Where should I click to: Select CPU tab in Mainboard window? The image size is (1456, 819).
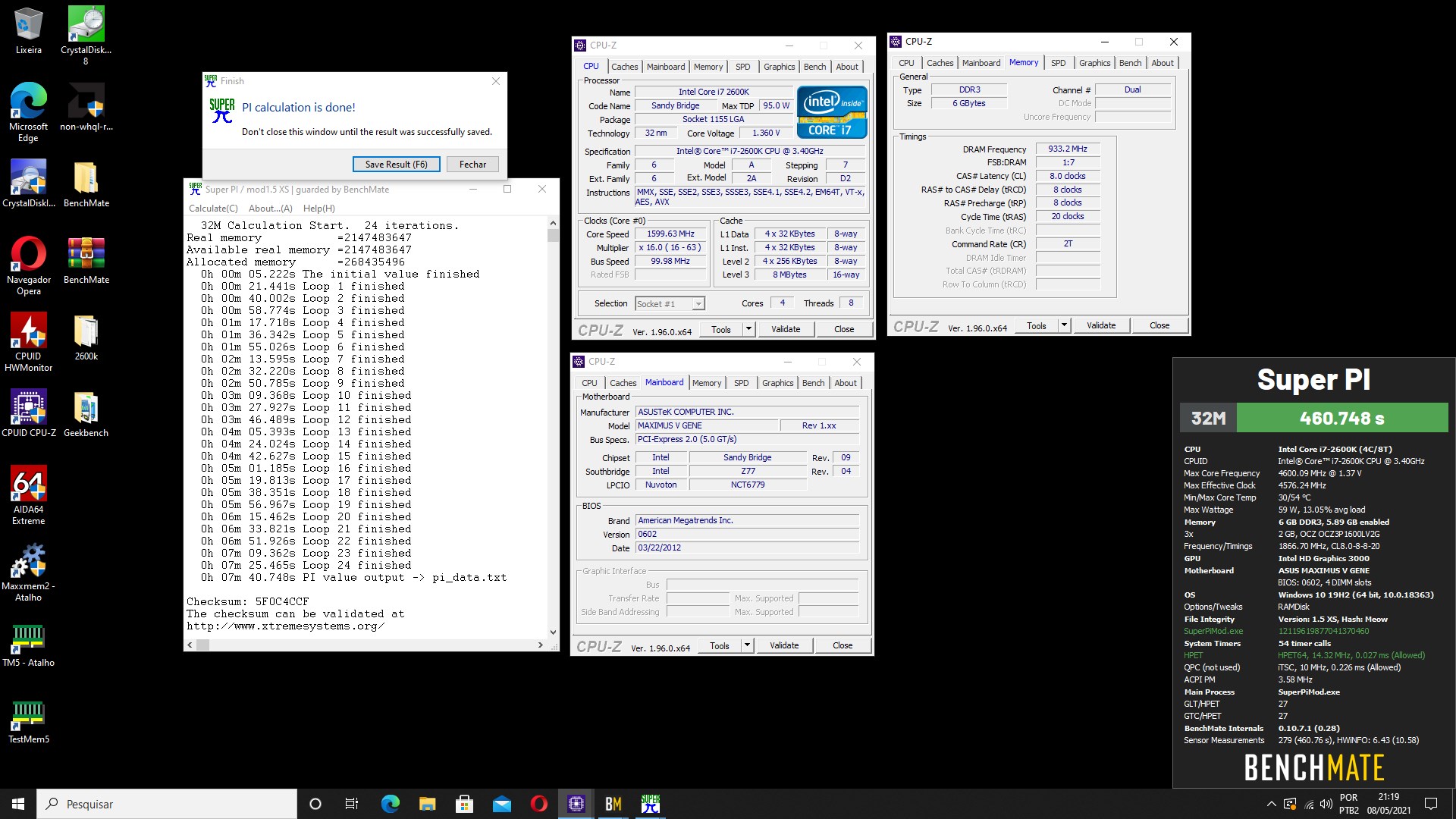coord(589,383)
